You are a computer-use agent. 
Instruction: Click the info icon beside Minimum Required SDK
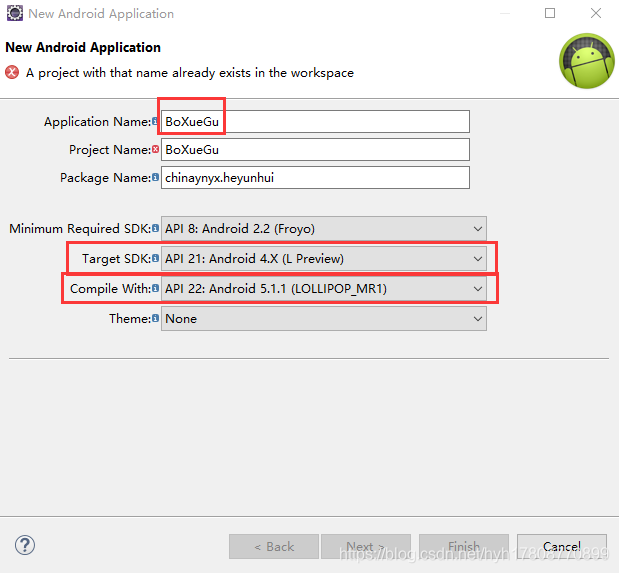pyautogui.click(x=155, y=228)
